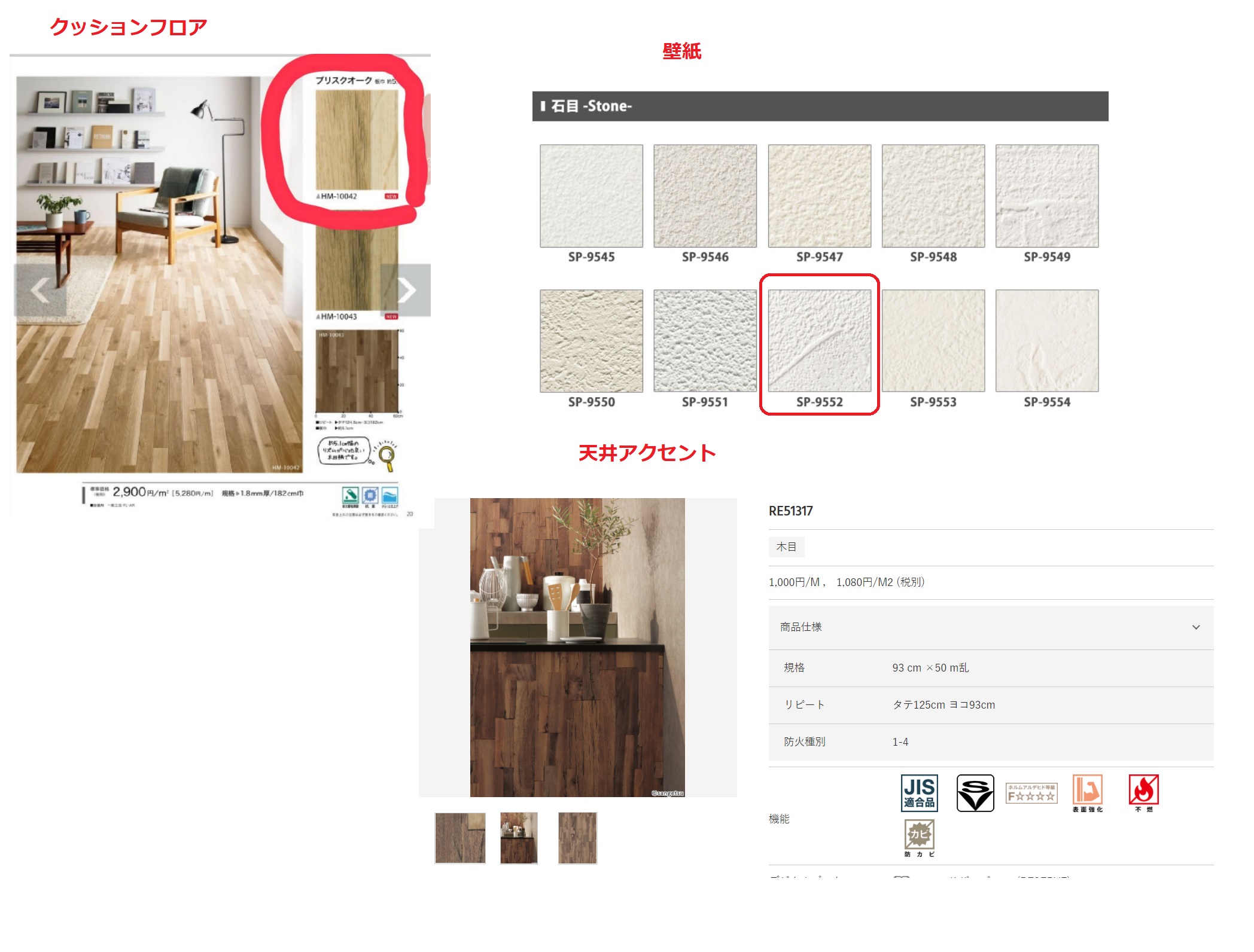Click the 表面強化 surface-strength icon
Image resolution: width=1254 pixels, height=952 pixels.
click(x=1087, y=791)
